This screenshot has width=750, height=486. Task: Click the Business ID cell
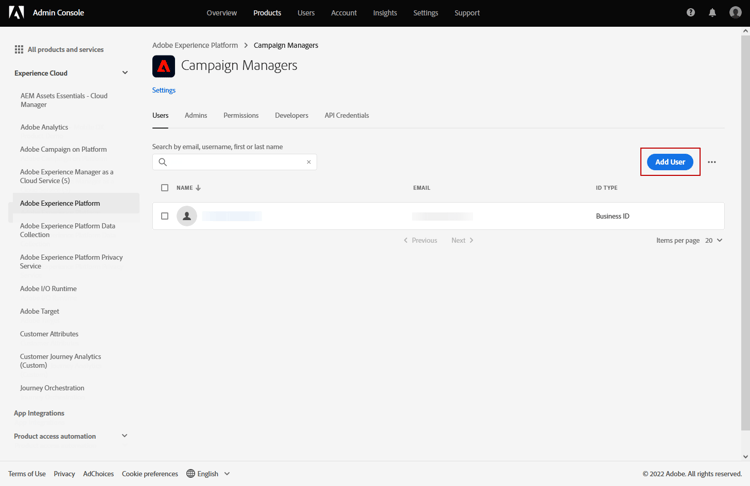click(x=612, y=216)
